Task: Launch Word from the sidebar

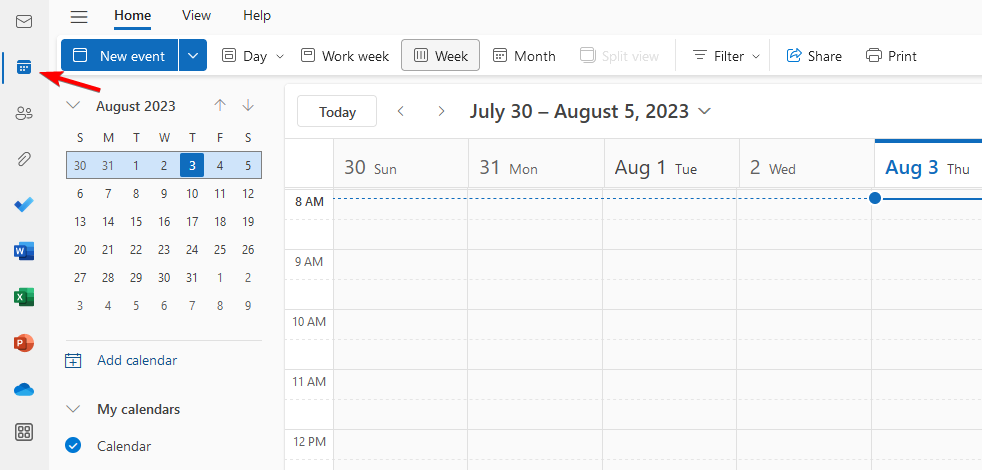Action: pyautogui.click(x=24, y=251)
